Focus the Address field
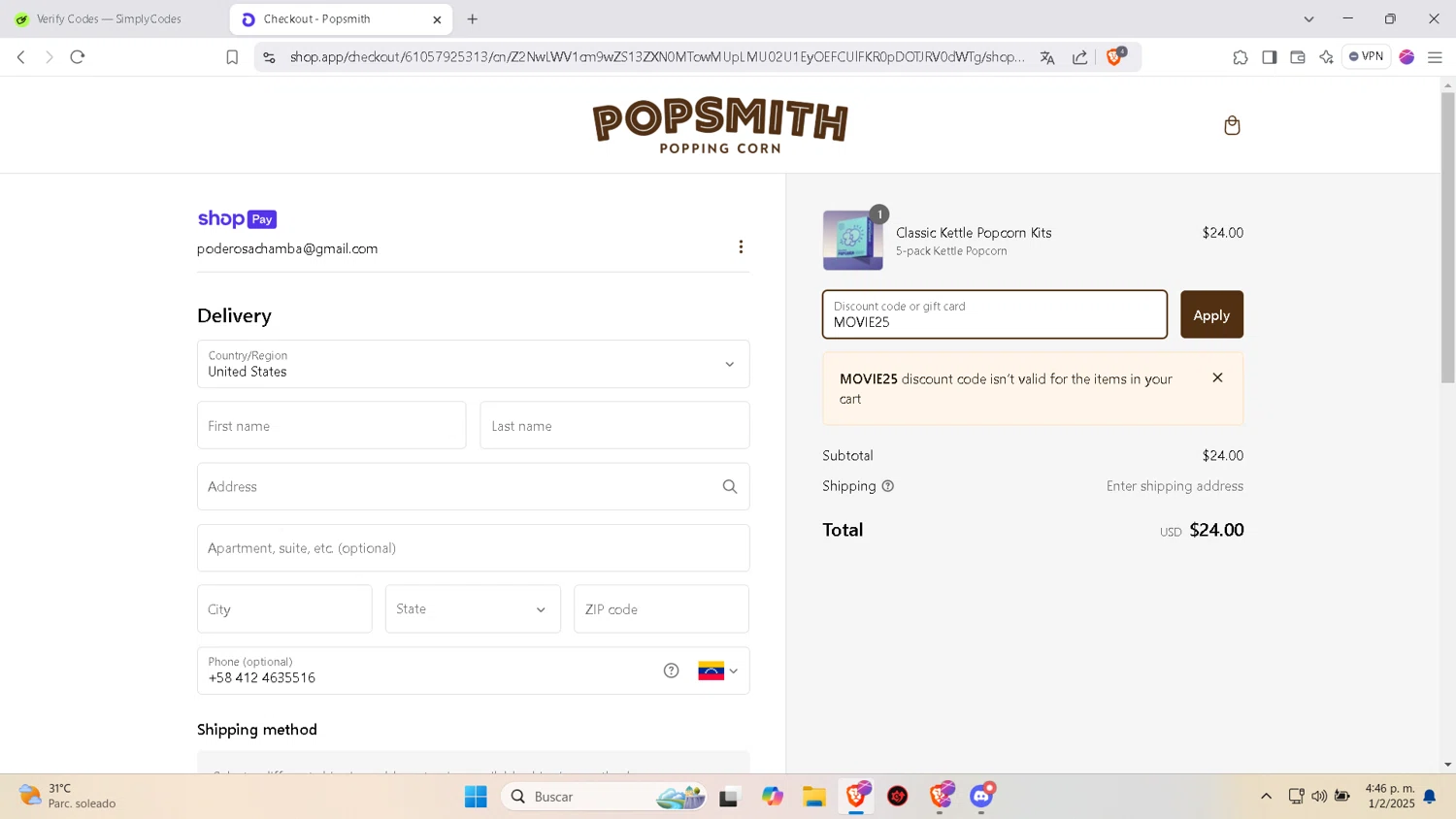Screen dimensions: 1456x819 coord(474,486)
